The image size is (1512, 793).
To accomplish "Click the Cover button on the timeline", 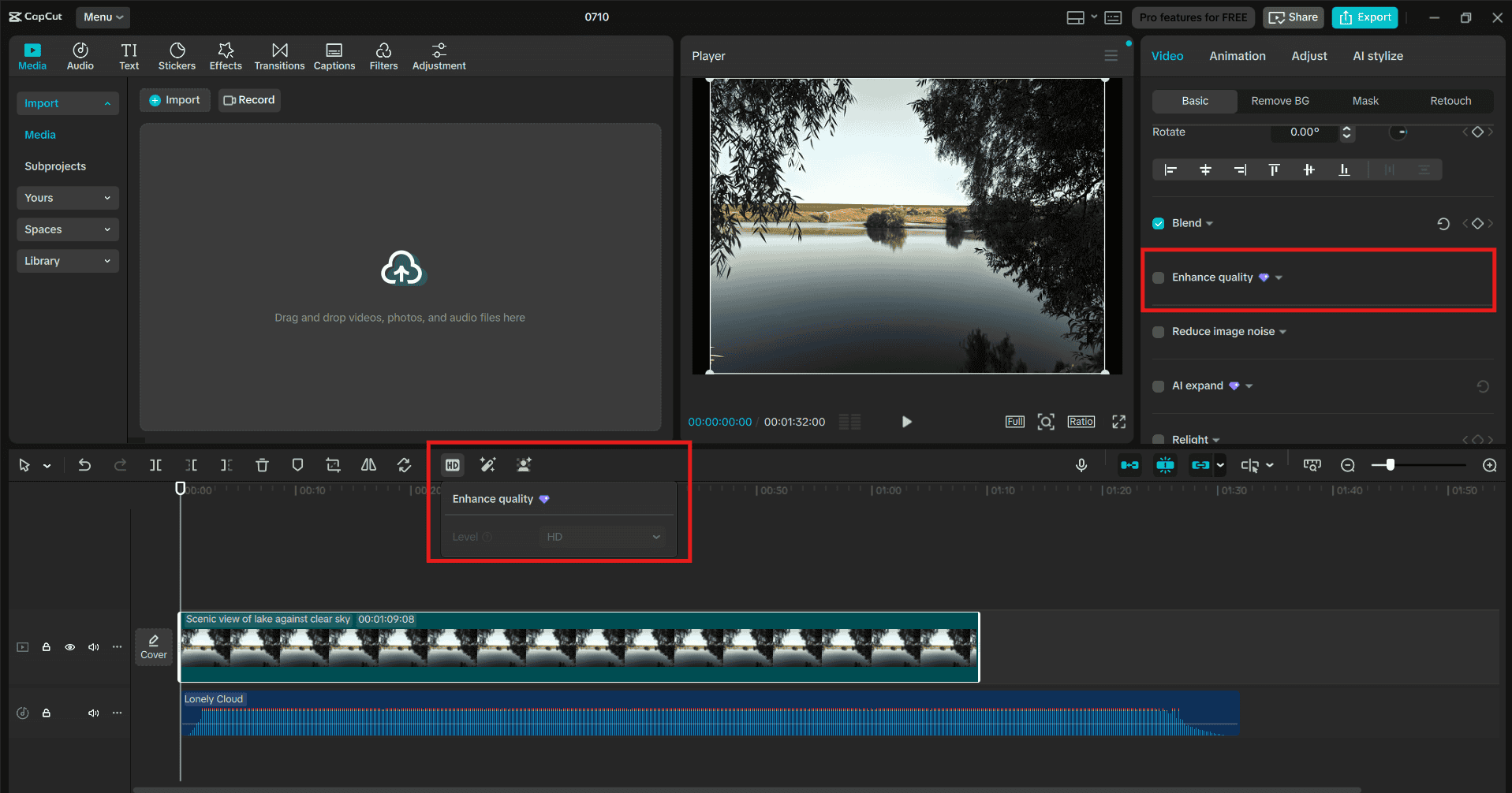I will (154, 647).
